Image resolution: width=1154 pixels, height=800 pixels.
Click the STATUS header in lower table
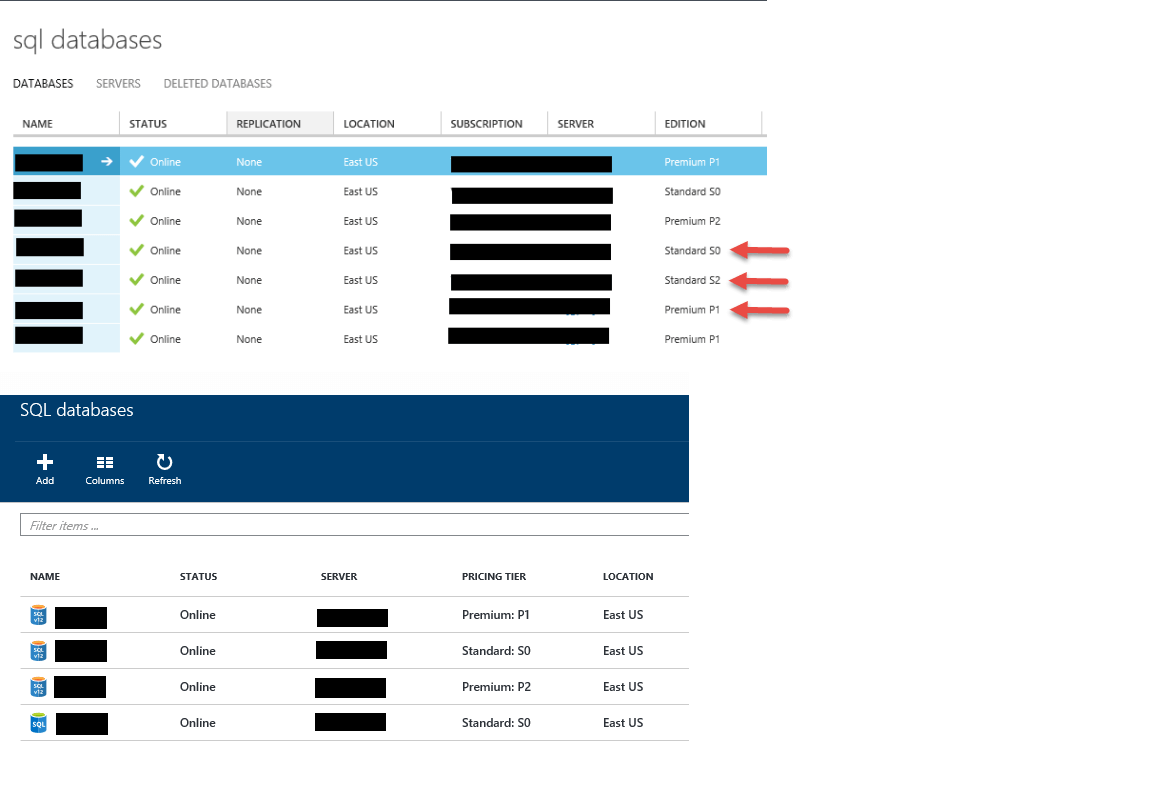click(198, 577)
